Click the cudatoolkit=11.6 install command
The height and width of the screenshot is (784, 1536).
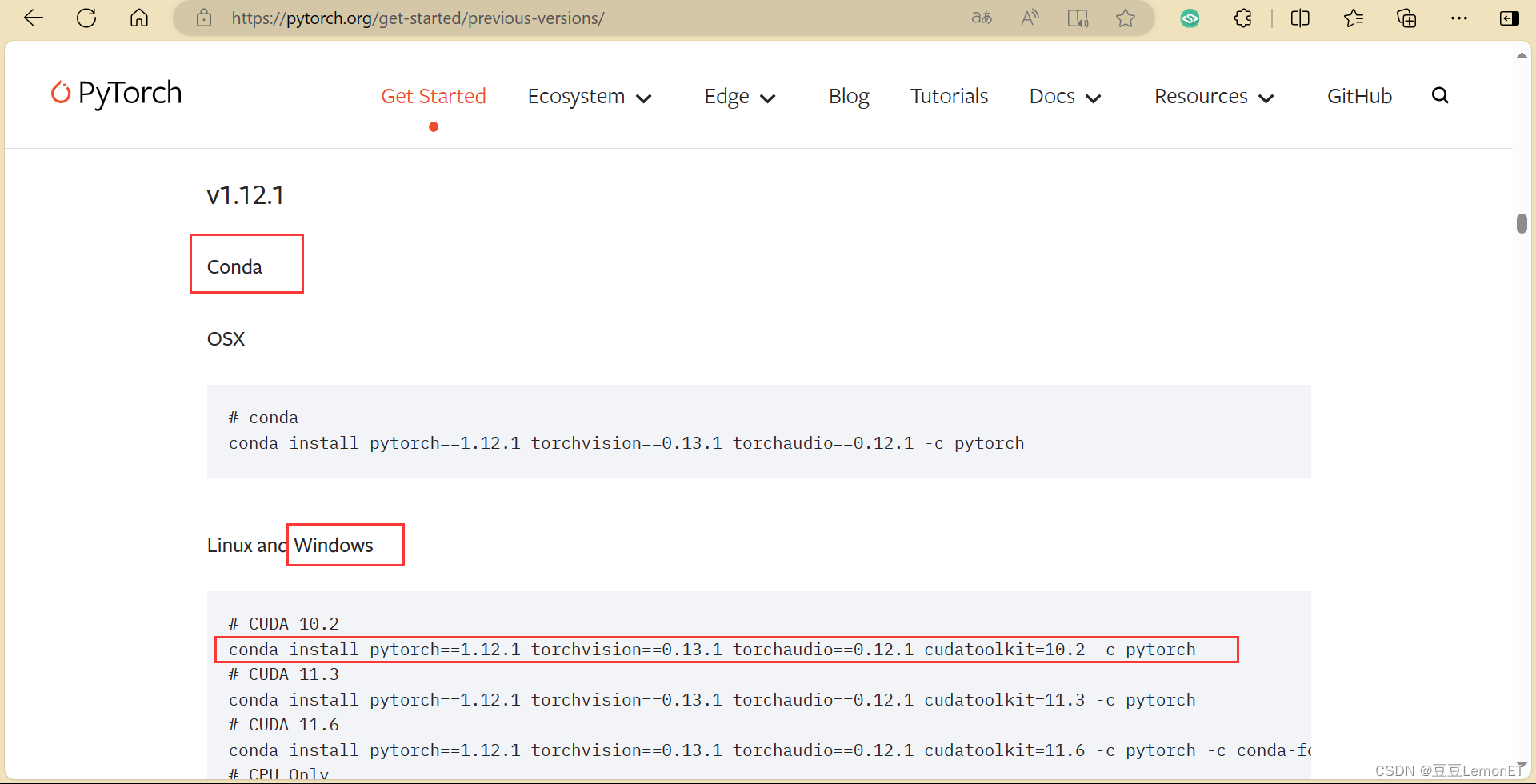coord(770,750)
